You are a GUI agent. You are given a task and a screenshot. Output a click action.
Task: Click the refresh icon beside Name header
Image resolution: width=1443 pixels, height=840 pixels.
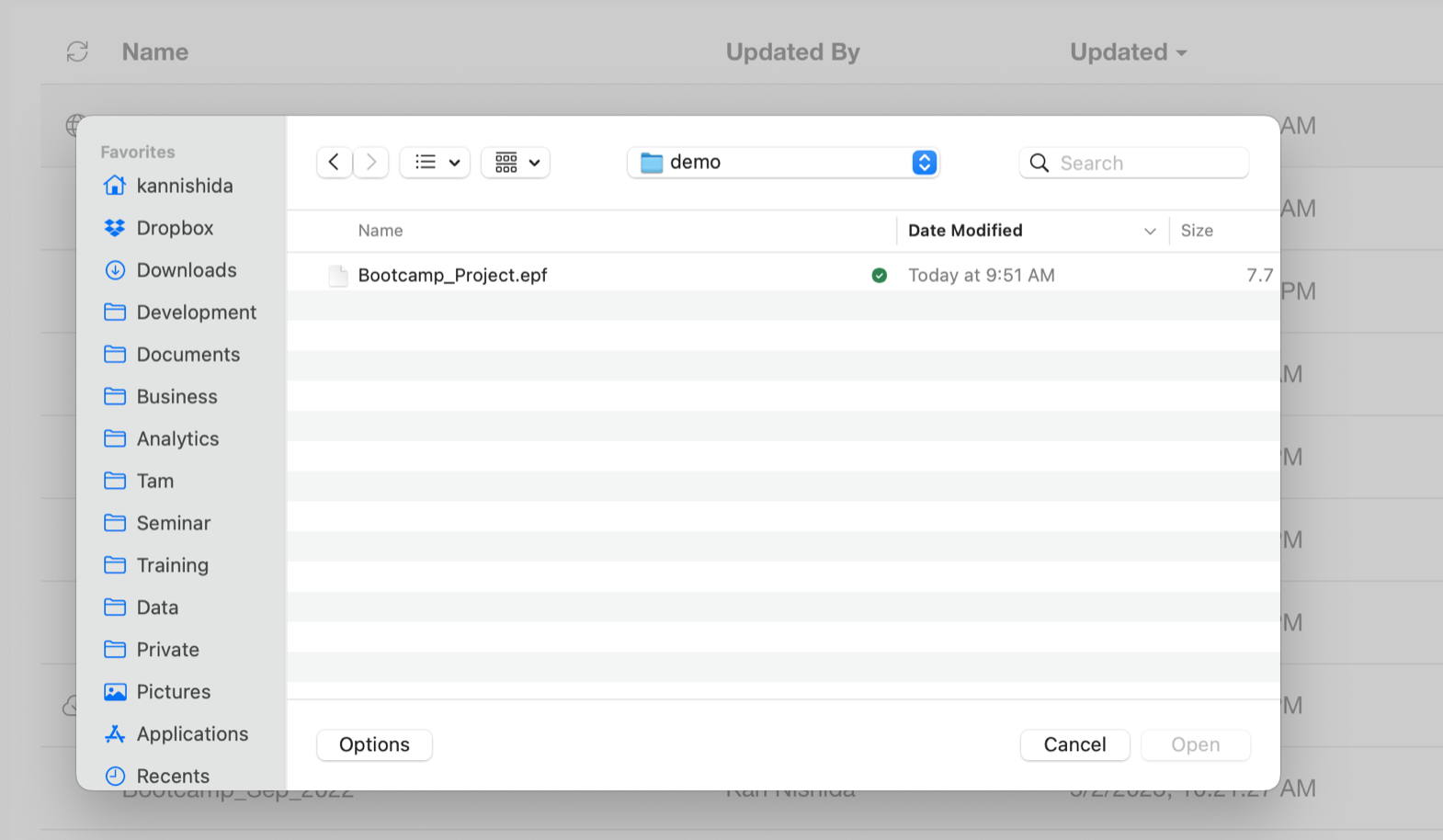pos(77,52)
